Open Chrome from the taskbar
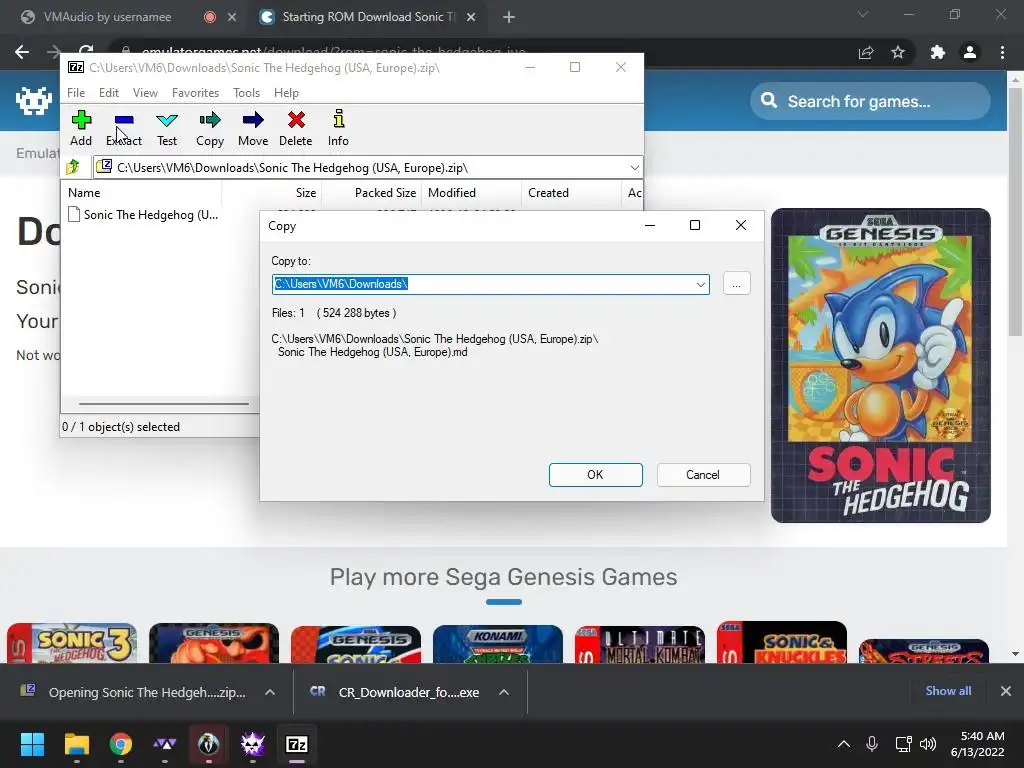Image resolution: width=1024 pixels, height=768 pixels. click(x=121, y=744)
